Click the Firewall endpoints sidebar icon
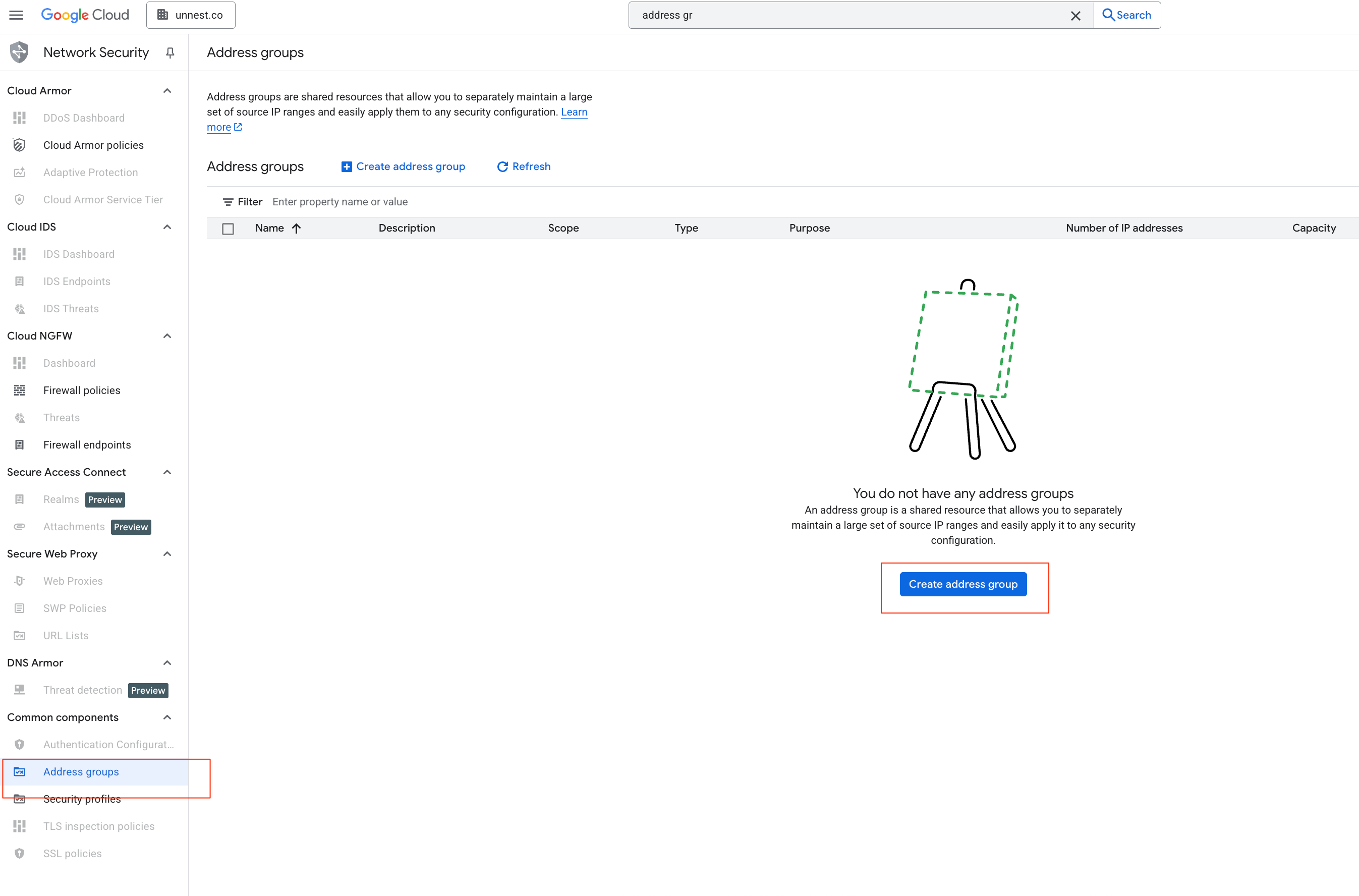 20,444
